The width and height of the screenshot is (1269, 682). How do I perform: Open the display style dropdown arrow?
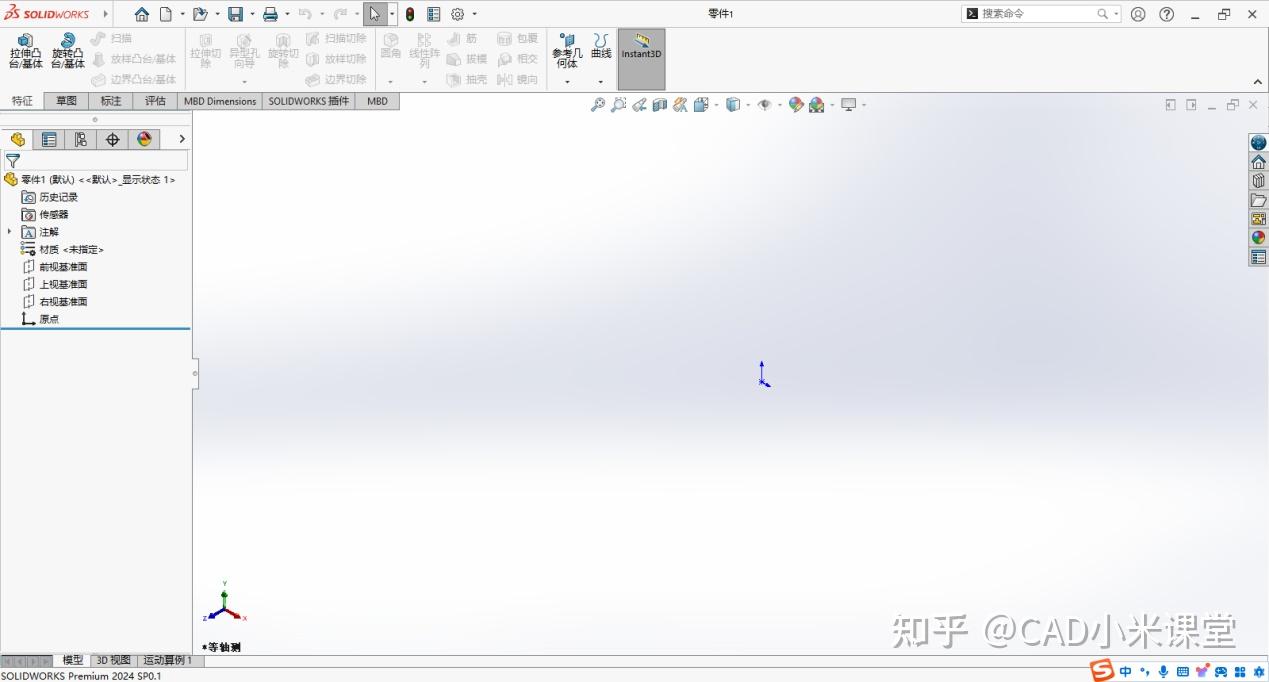[x=748, y=104]
